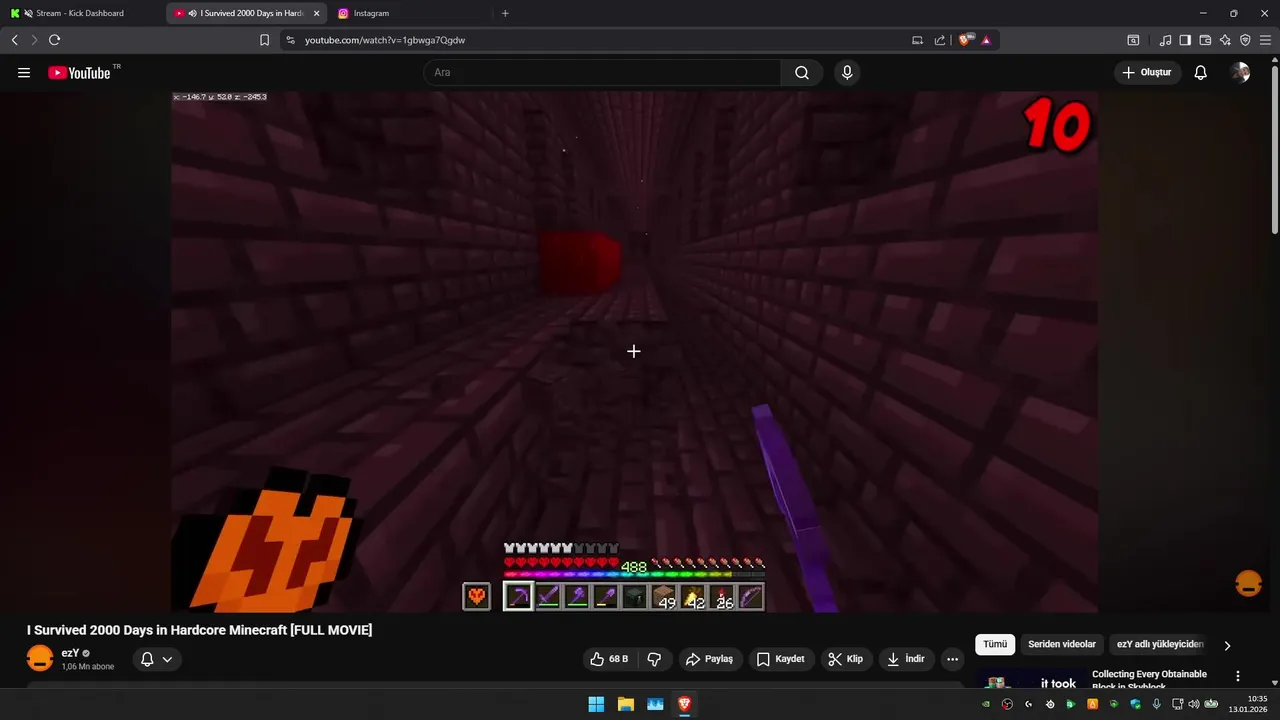Open clock and date in taskbar
1280x720 pixels.
click(x=1250, y=704)
